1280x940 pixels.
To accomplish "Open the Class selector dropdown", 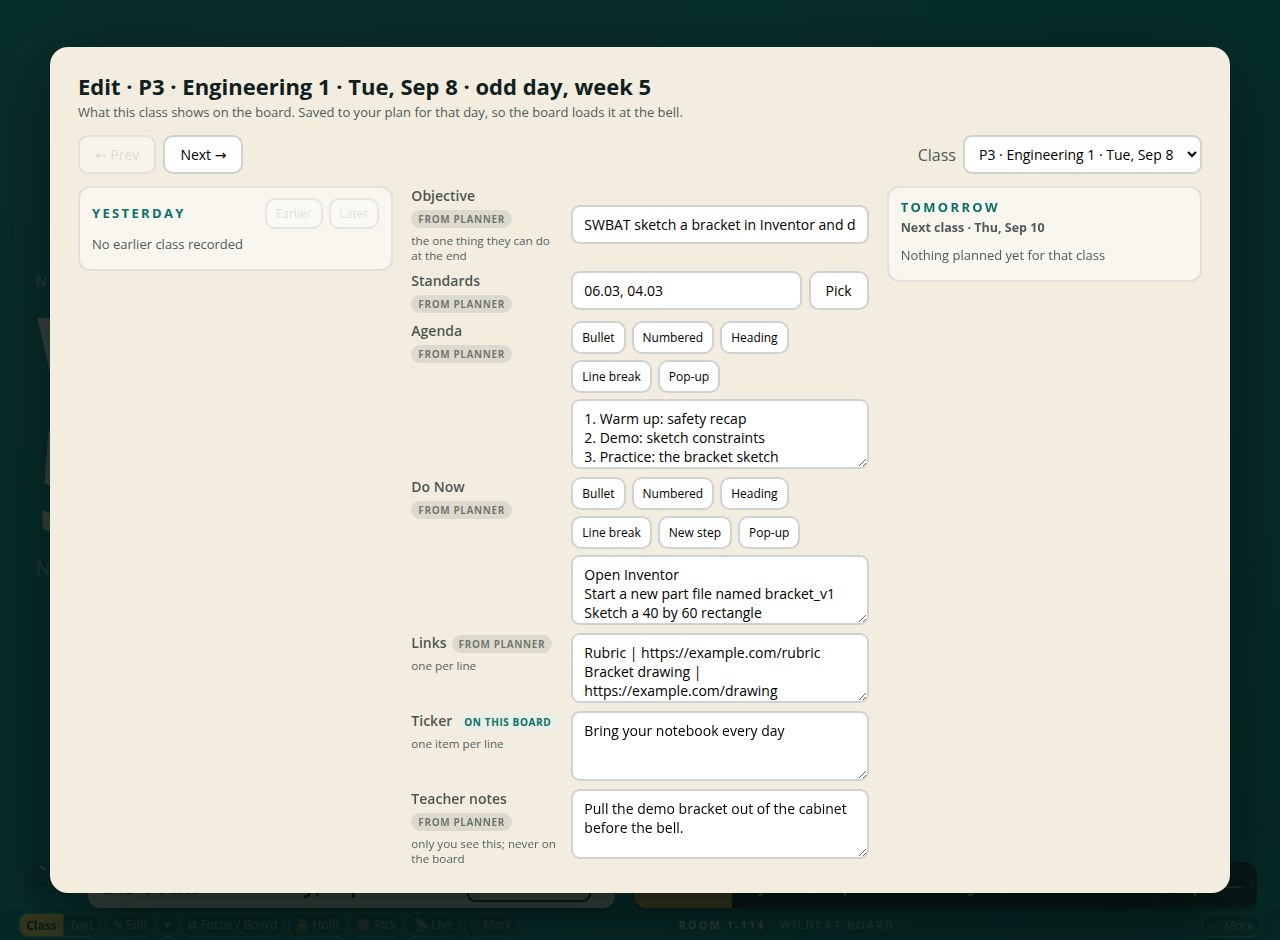I will (x=1082, y=155).
